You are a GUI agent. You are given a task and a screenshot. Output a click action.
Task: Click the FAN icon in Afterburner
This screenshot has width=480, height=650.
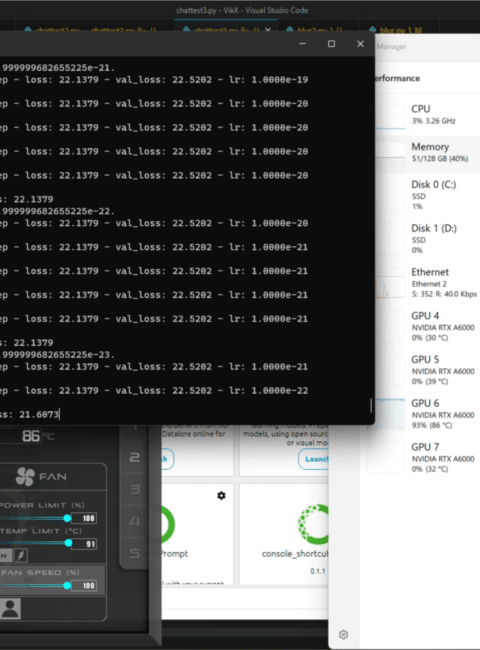(25, 476)
